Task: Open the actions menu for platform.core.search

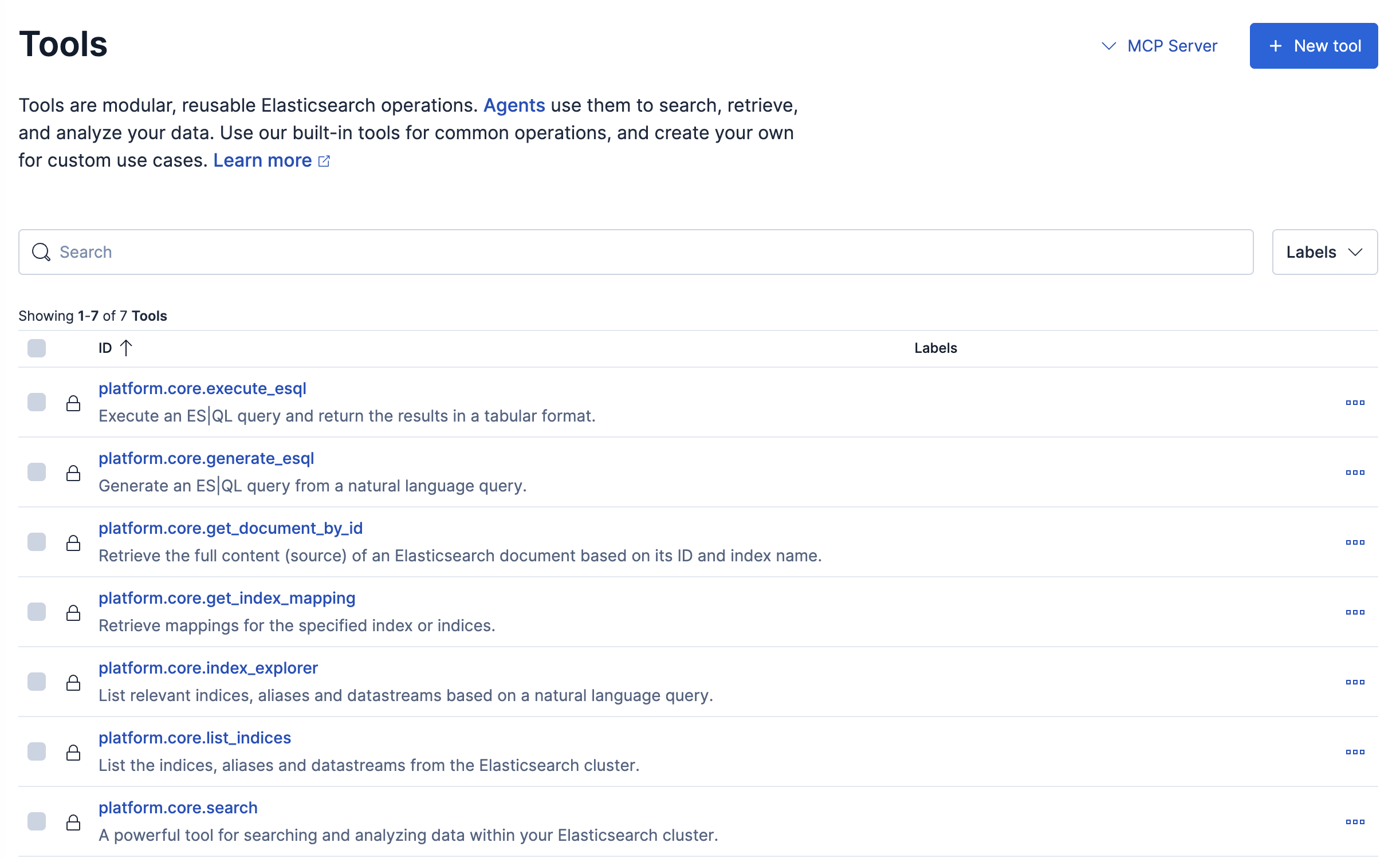Action: pyautogui.click(x=1356, y=821)
